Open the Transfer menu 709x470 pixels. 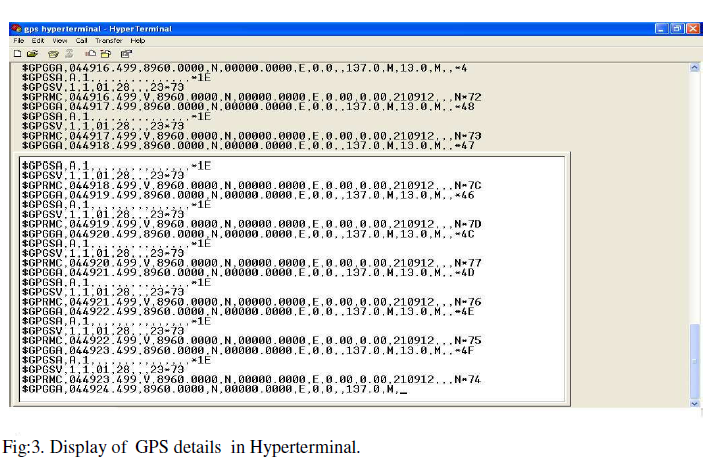pos(109,41)
